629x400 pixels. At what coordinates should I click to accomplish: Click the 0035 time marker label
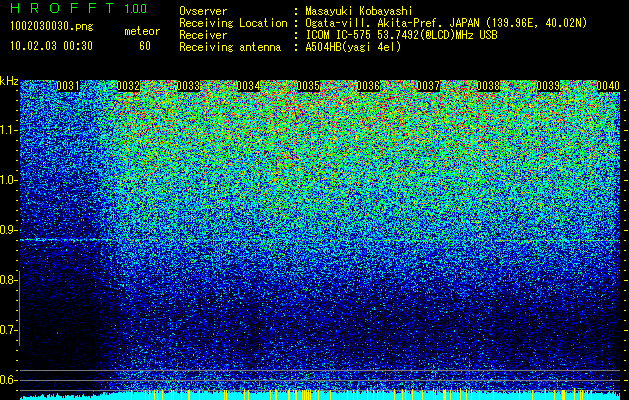308,86
